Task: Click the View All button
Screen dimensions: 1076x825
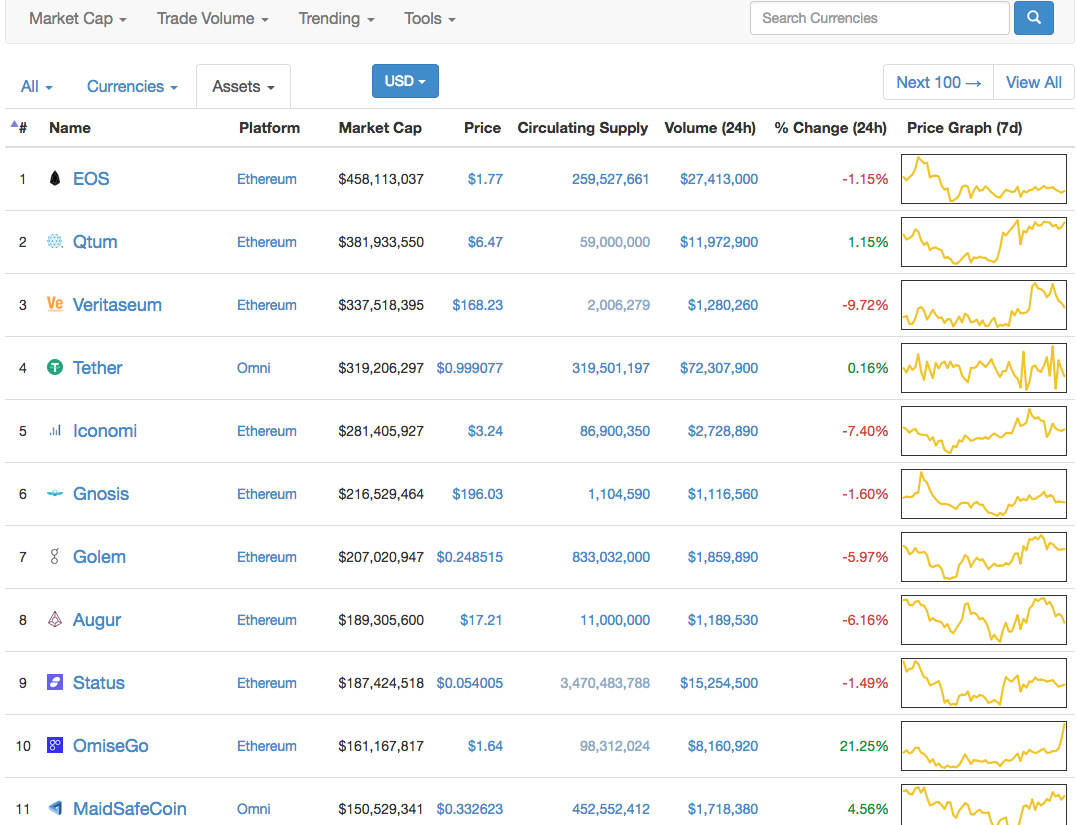Action: 1033,82
